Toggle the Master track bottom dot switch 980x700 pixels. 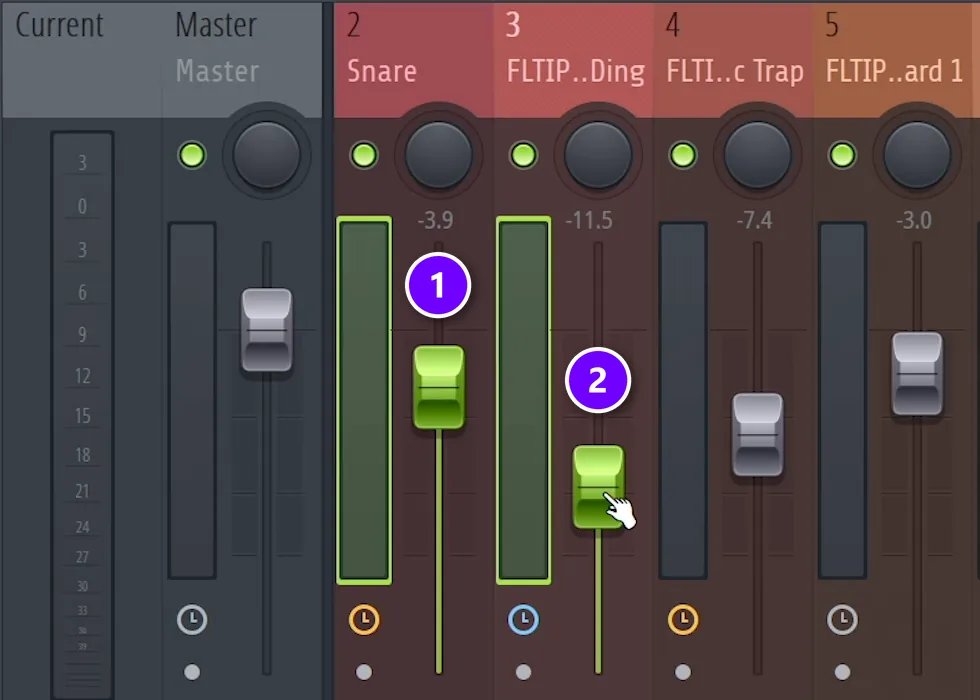click(x=192, y=672)
